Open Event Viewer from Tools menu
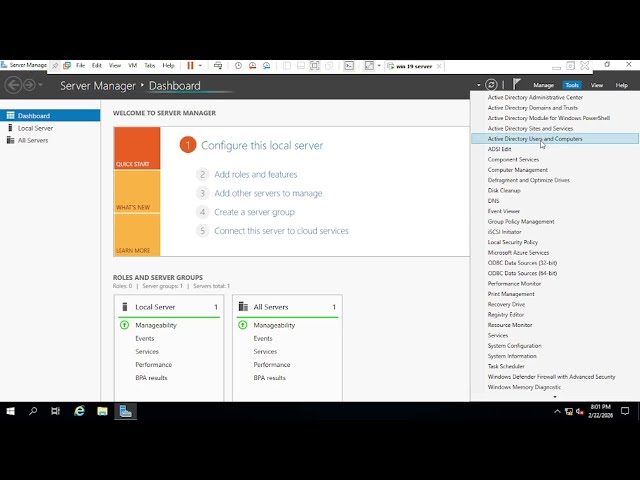Image resolution: width=640 pixels, height=480 pixels. tap(504, 211)
